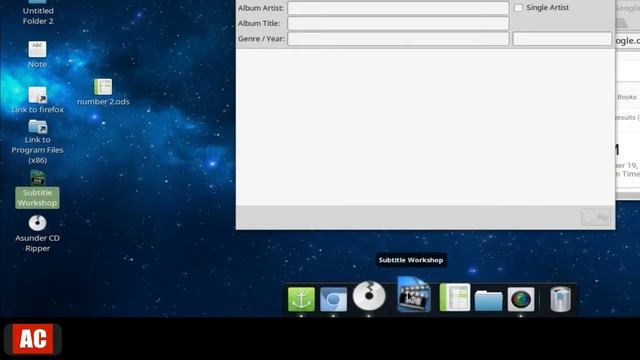This screenshot has width=640, height=360.
Task: Open the Untitled Folder 2 desktop icon
Action: point(38,13)
